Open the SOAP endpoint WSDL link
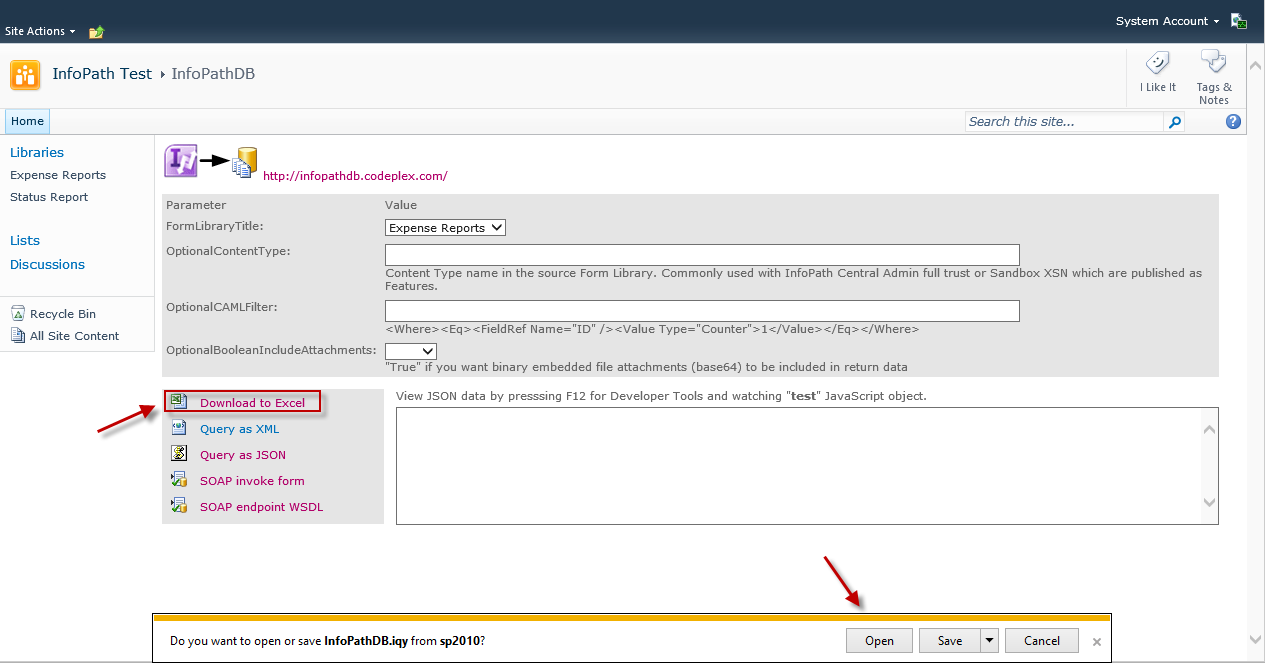 261,507
